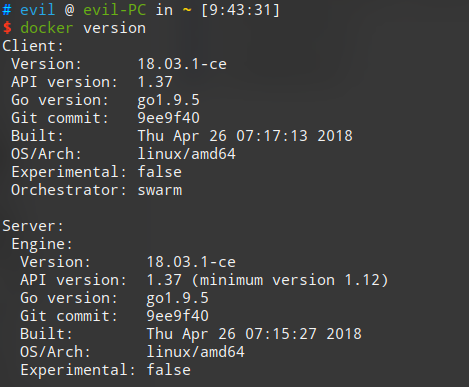Click the server OS/Arch value linux/amd64
Image resolution: width=469 pixels, height=387 pixels.
tap(196, 352)
